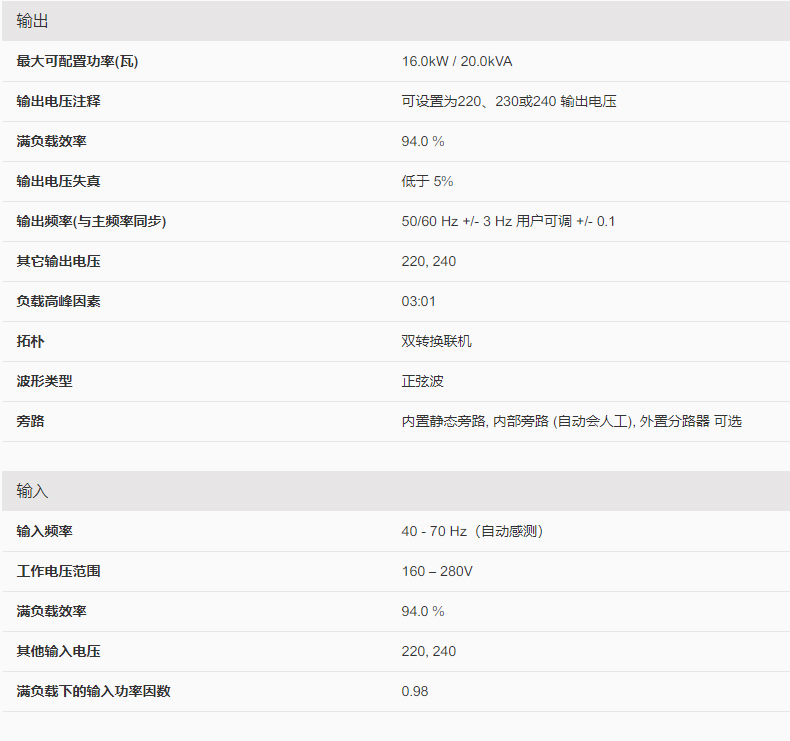Viewport: 790px width, 741px height.
Task: Select the 低于 5% value
Action: 427,181
